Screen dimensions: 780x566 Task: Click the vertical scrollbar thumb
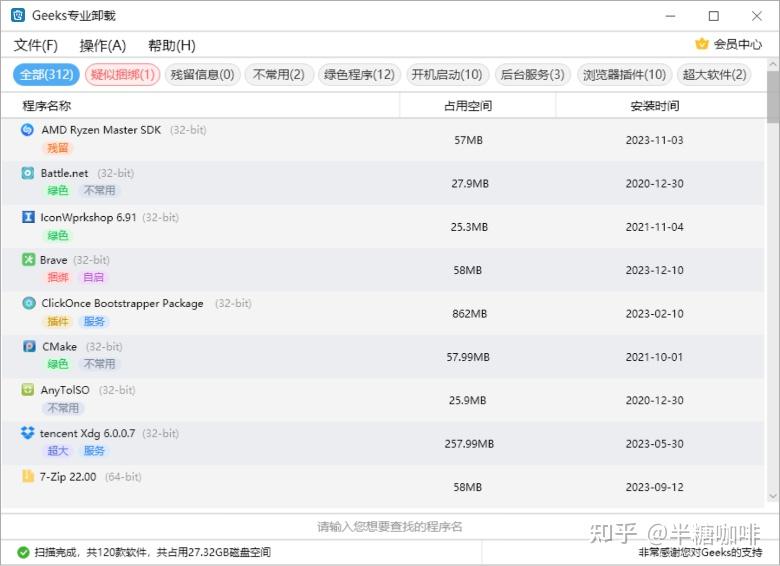[x=773, y=96]
